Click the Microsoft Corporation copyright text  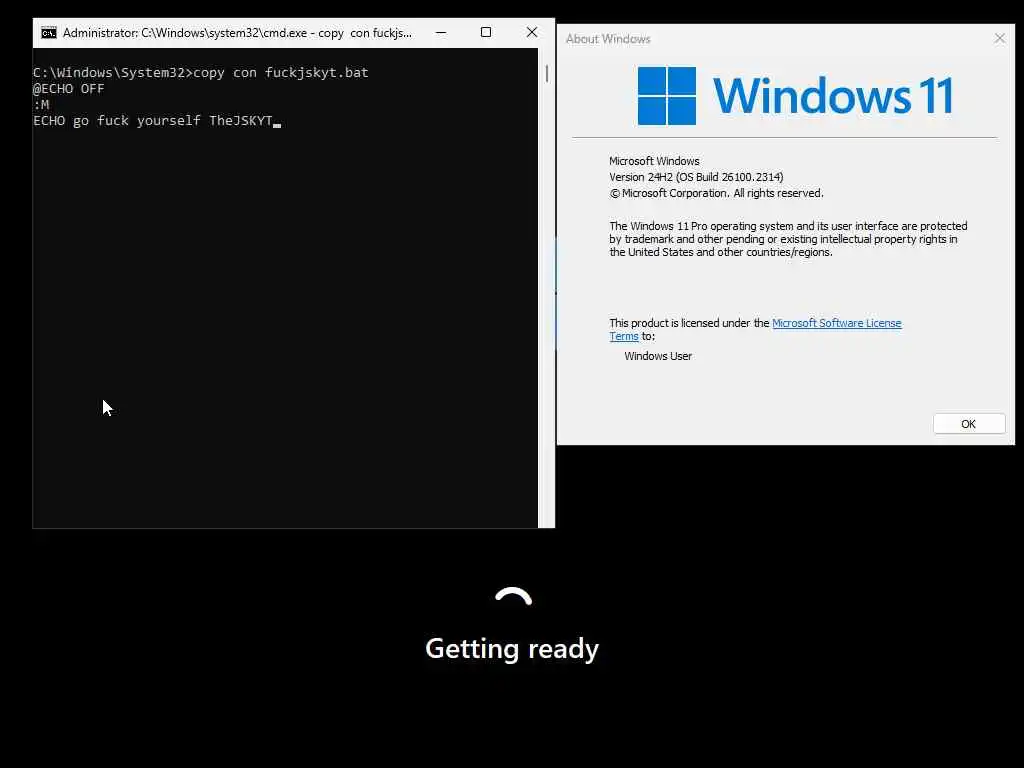(716, 193)
